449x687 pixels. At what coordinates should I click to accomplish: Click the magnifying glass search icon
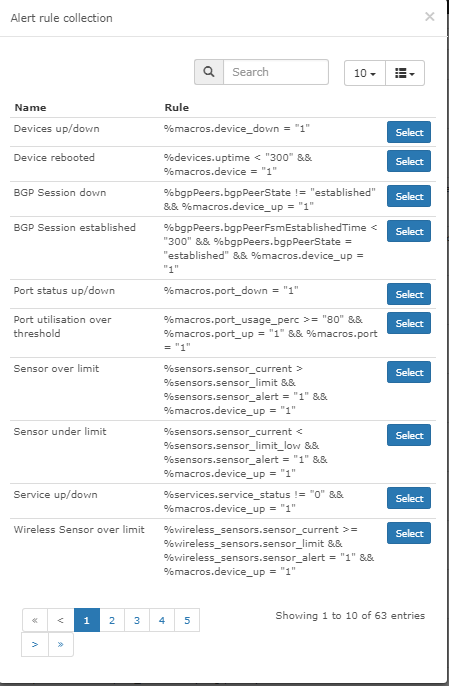pos(209,72)
